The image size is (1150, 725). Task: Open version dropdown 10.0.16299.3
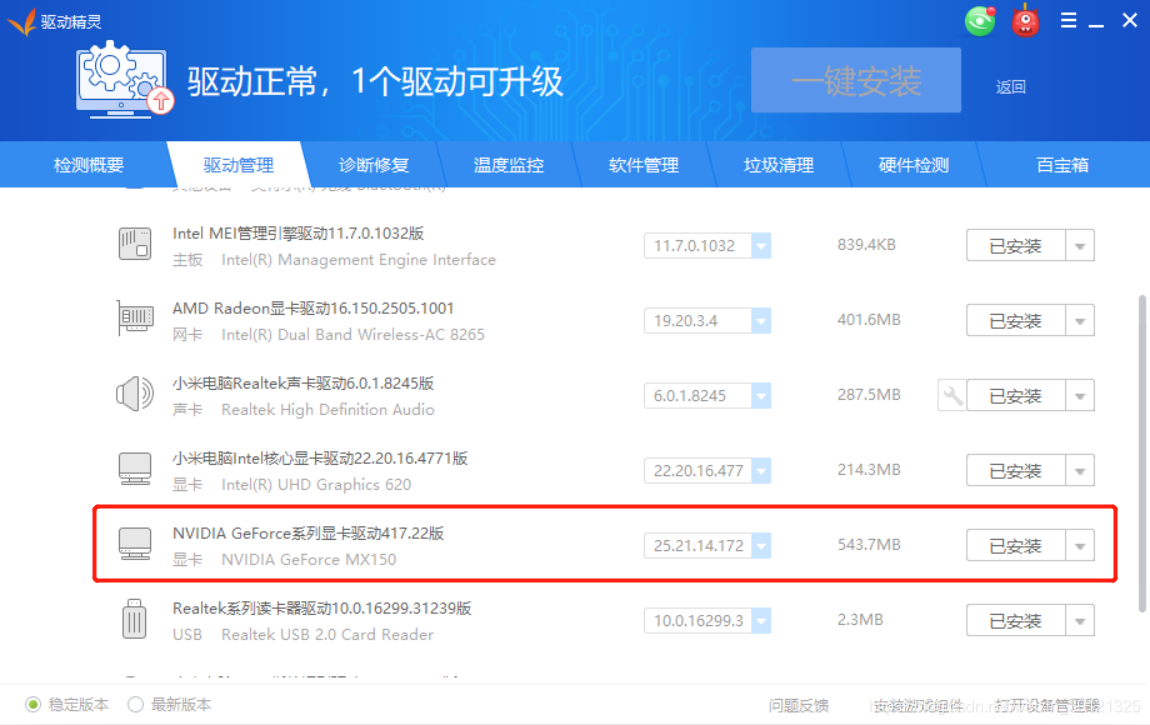tap(761, 621)
